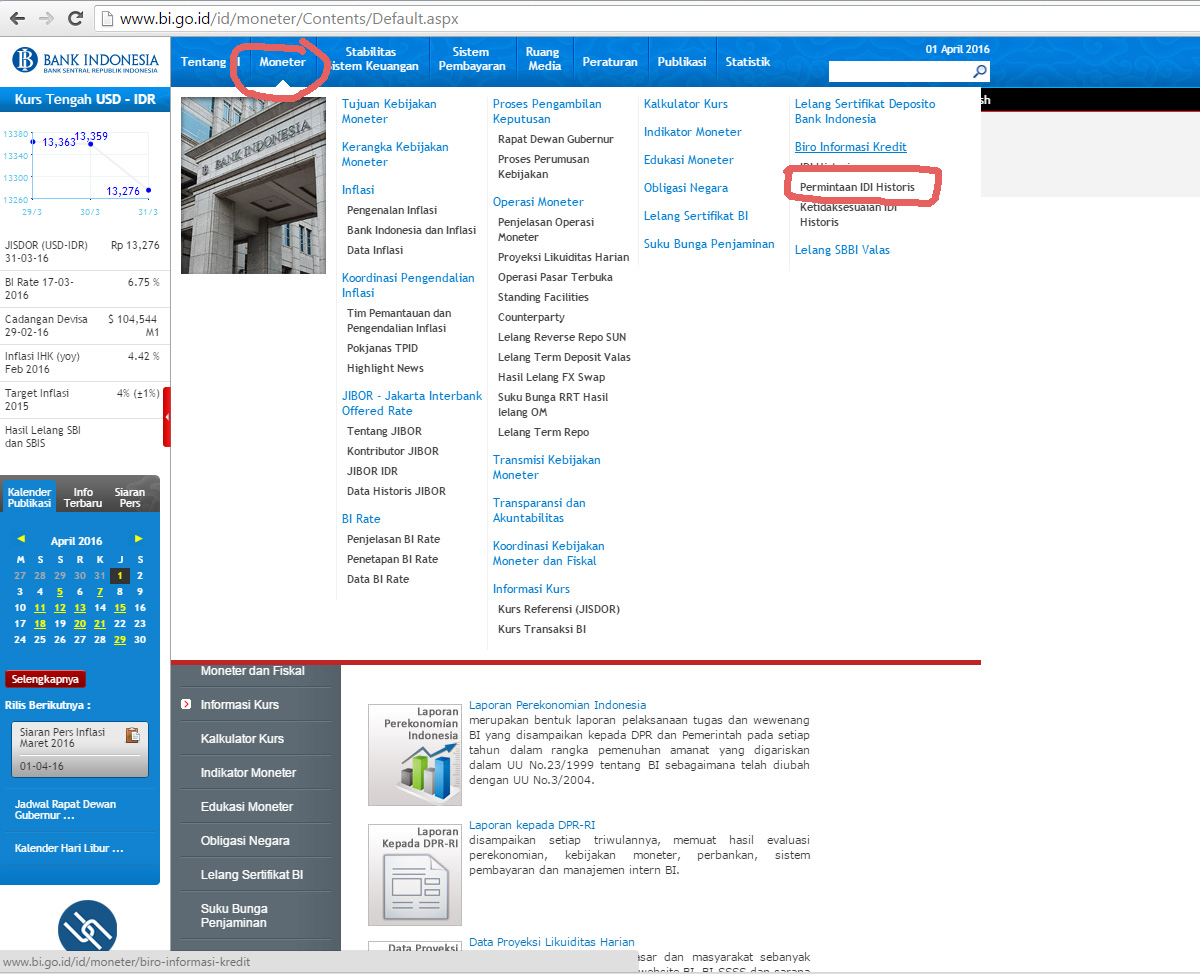The width and height of the screenshot is (1200, 974).
Task: Click the magnifier search icon
Action: coord(979,71)
